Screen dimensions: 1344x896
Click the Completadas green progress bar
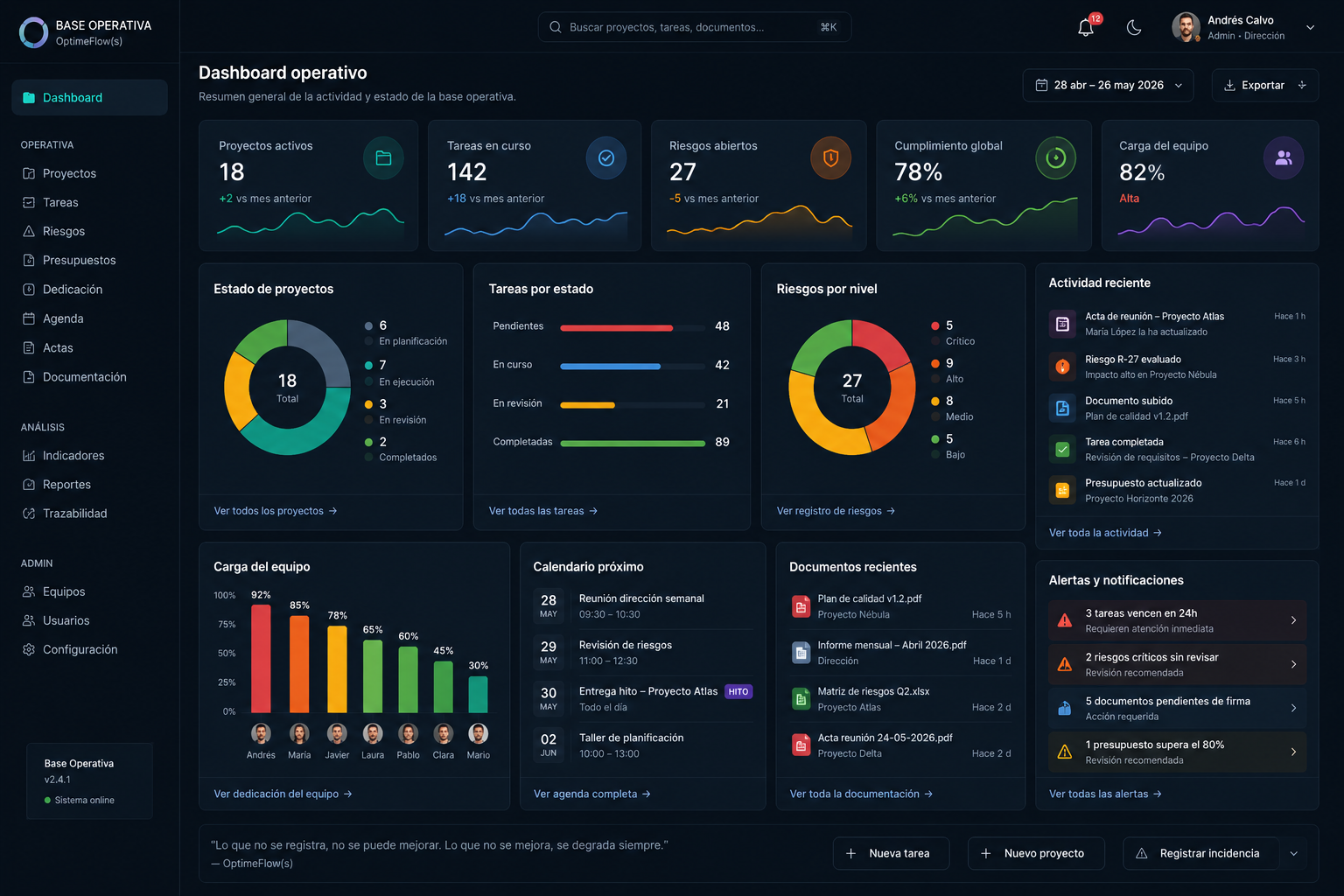632,444
